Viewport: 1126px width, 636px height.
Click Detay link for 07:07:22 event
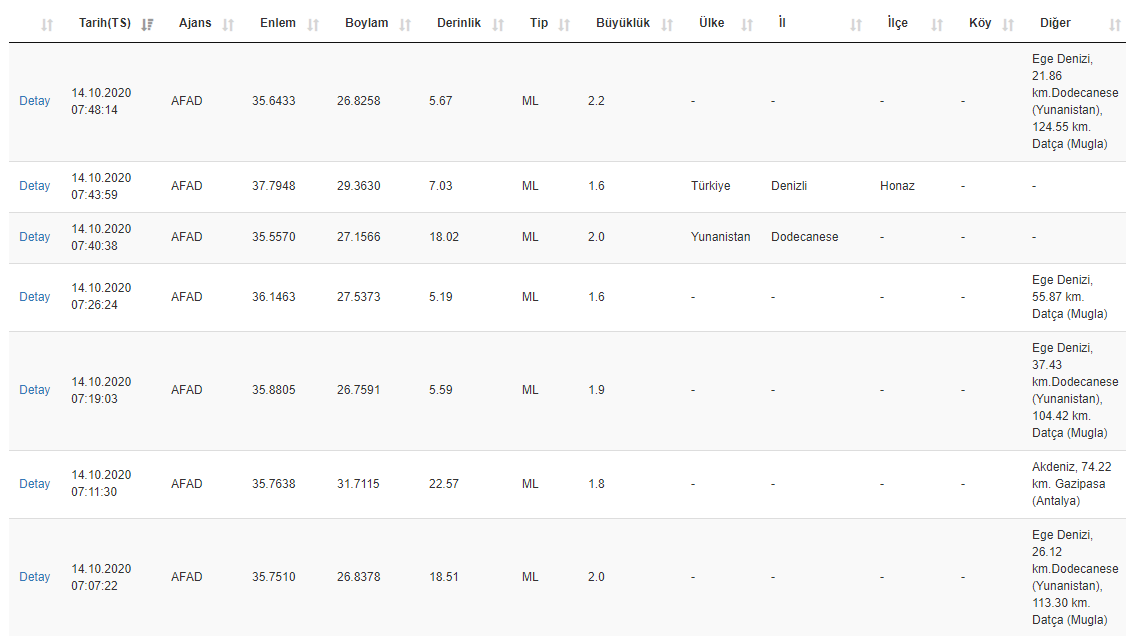point(34,577)
